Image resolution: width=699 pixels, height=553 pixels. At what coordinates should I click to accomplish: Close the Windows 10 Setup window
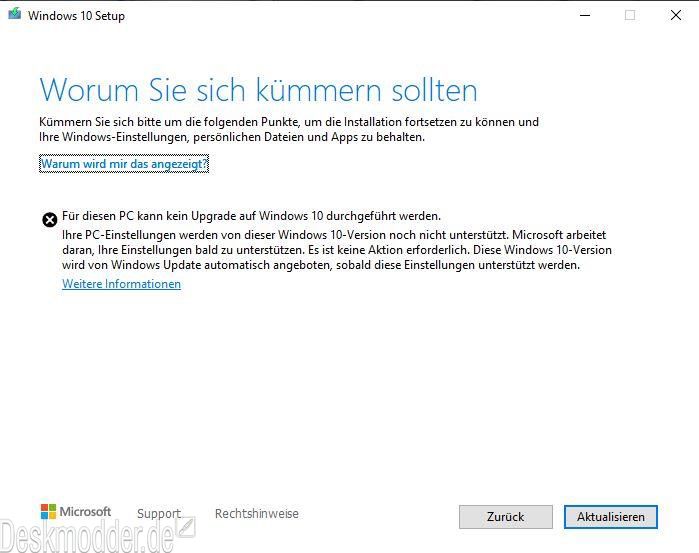pos(676,15)
